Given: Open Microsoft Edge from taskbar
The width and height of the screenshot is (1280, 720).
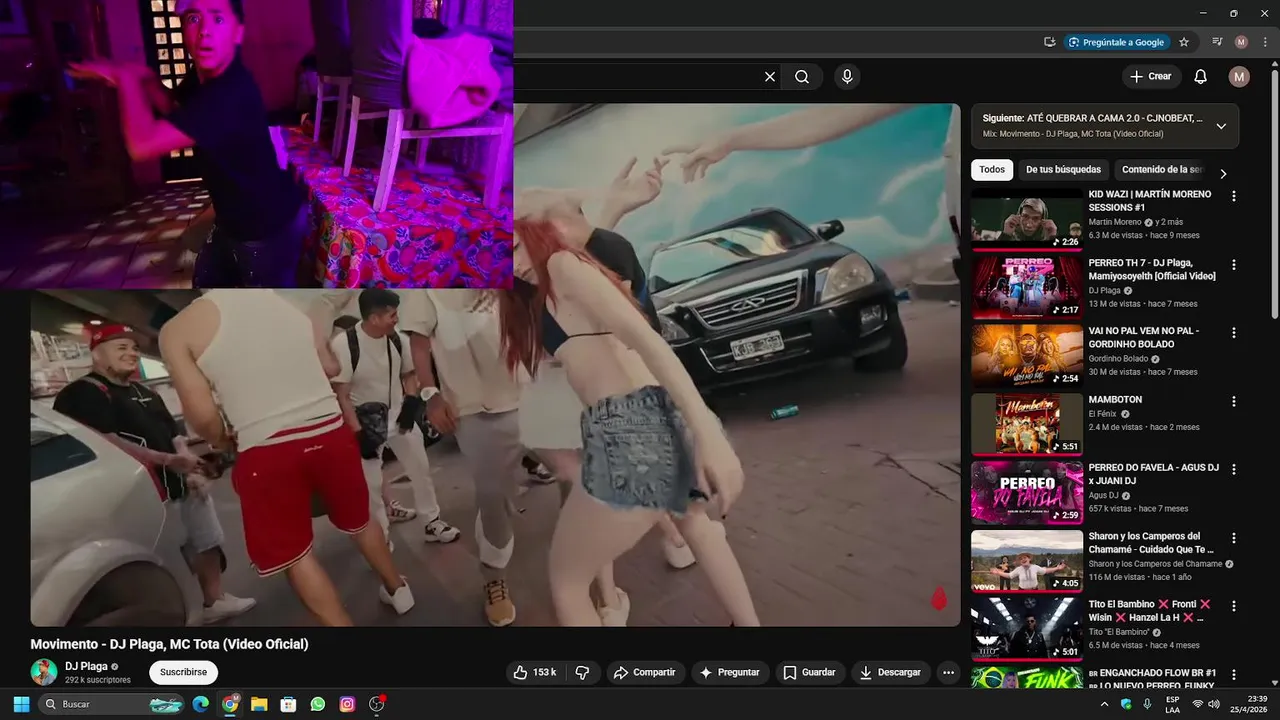Looking at the screenshot, I should point(200,704).
